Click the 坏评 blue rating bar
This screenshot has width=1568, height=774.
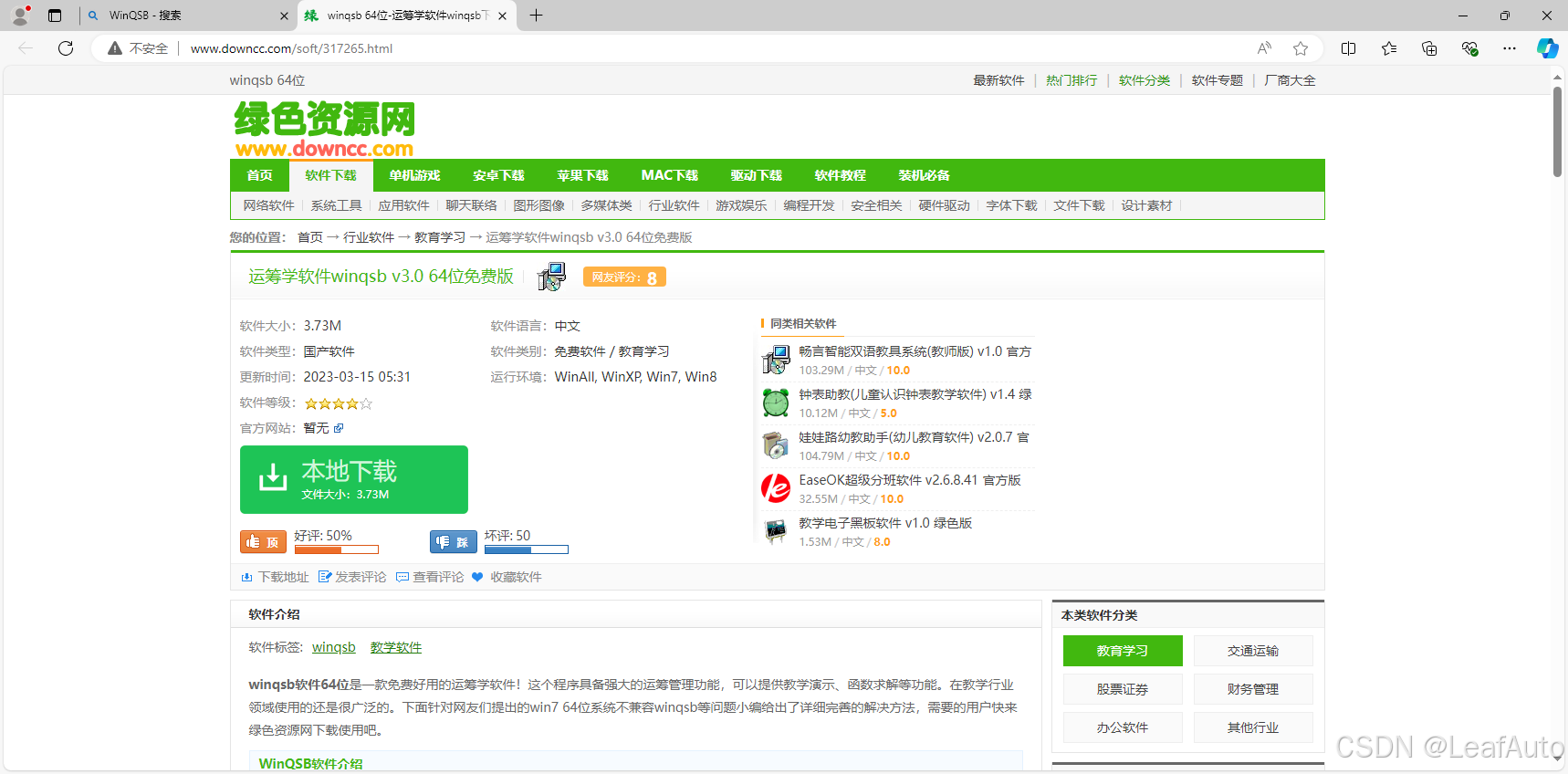point(527,549)
